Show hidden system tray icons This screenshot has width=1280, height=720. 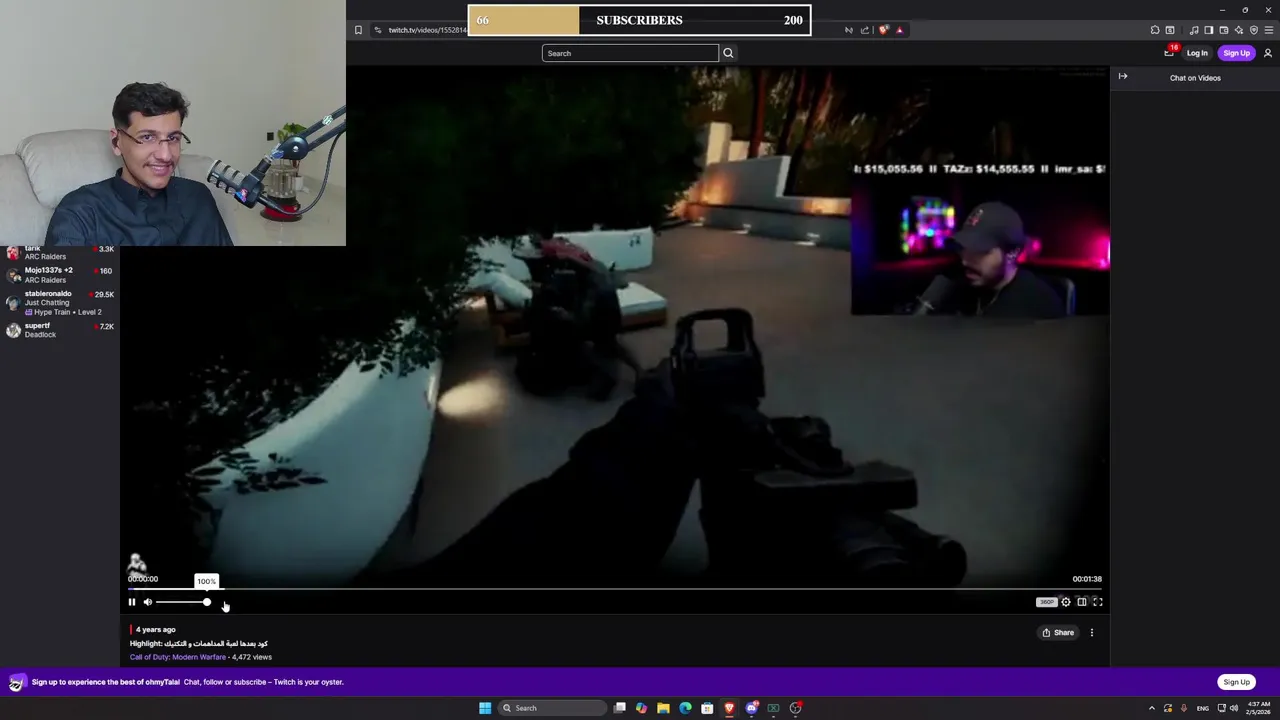[1152, 708]
